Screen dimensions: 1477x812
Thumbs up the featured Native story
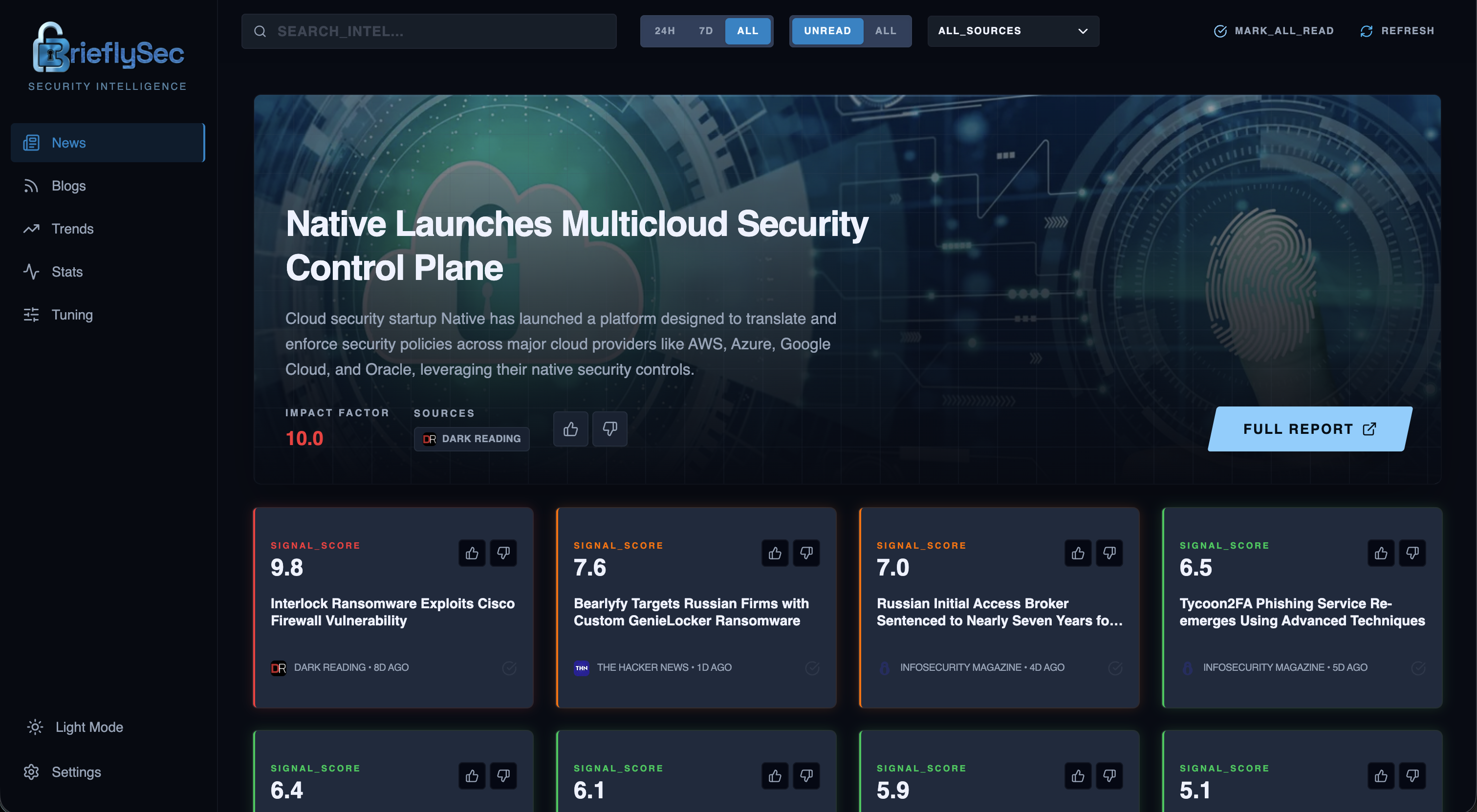(570, 428)
